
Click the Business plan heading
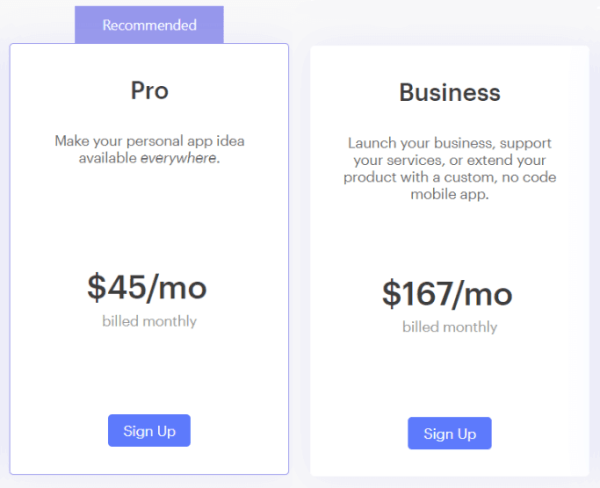pos(449,93)
